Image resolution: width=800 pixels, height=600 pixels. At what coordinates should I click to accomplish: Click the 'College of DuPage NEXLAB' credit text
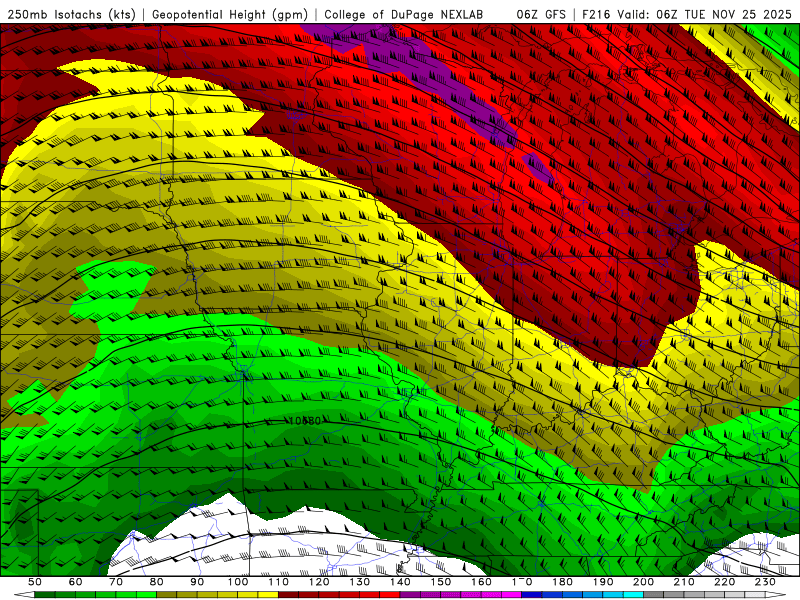tap(403, 14)
